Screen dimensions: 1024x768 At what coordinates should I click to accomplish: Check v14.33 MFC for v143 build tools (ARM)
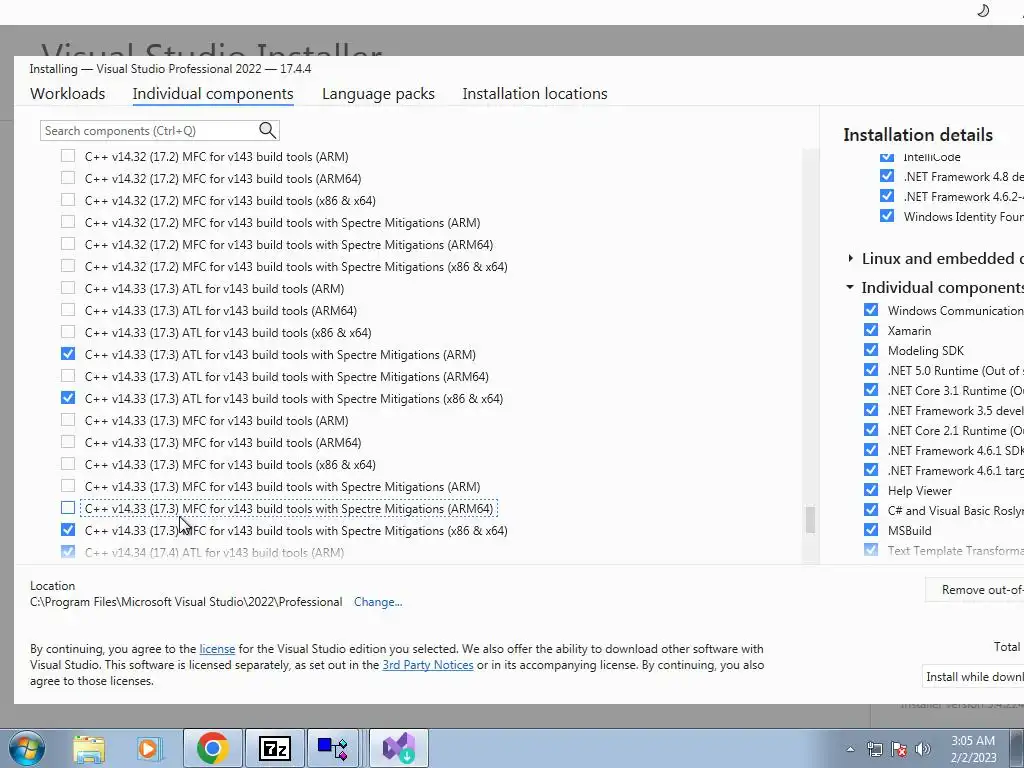(x=68, y=420)
